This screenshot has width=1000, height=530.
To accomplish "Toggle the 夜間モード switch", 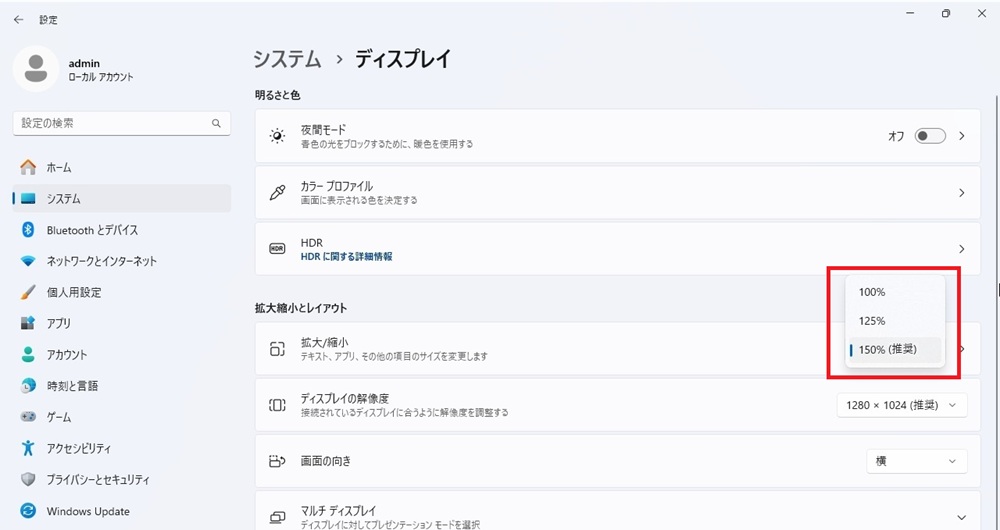I will pyautogui.click(x=930, y=136).
